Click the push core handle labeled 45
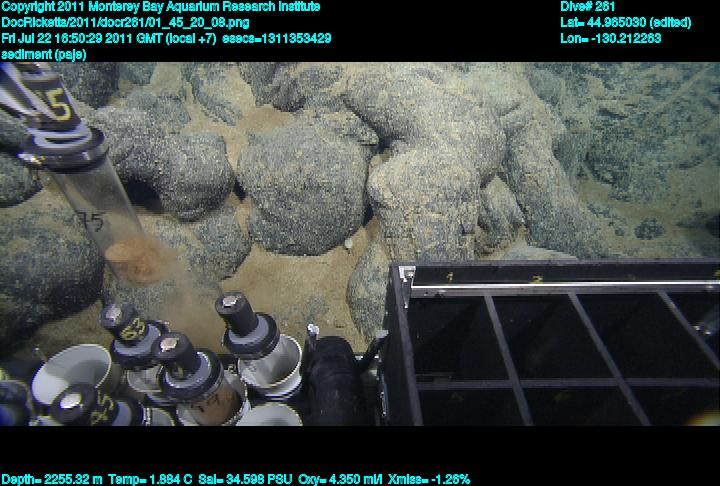The image size is (720, 486). [78, 406]
